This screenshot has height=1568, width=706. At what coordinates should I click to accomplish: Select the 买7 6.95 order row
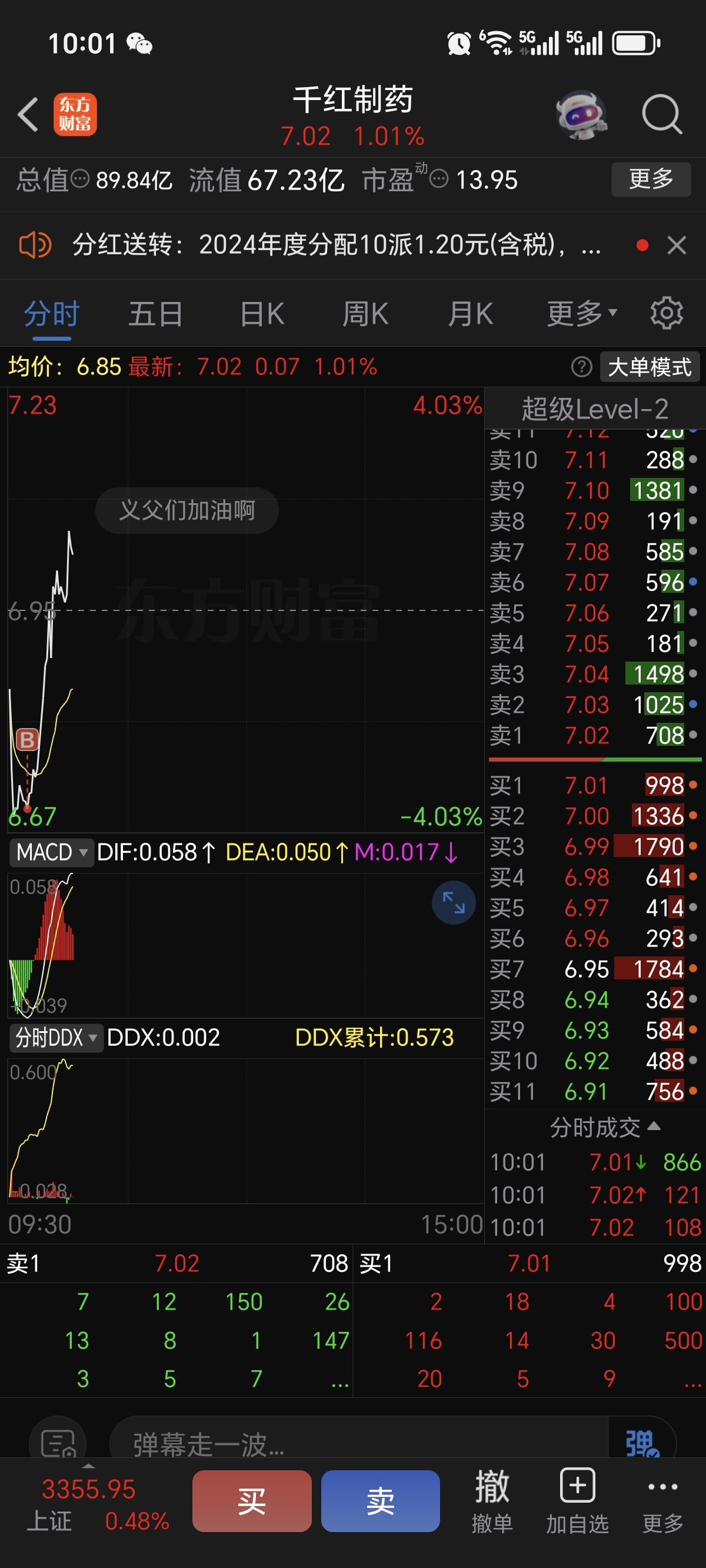[595, 969]
